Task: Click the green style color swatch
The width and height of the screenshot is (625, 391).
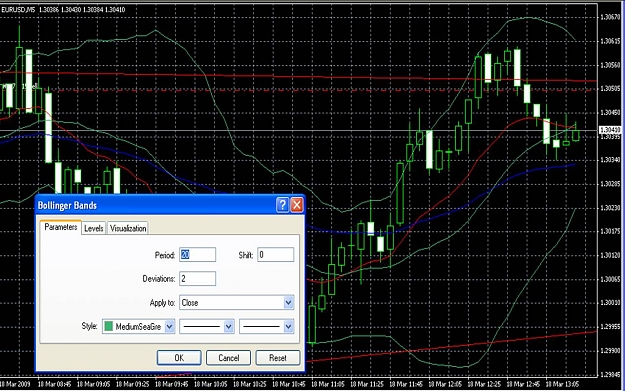Action: [108, 326]
